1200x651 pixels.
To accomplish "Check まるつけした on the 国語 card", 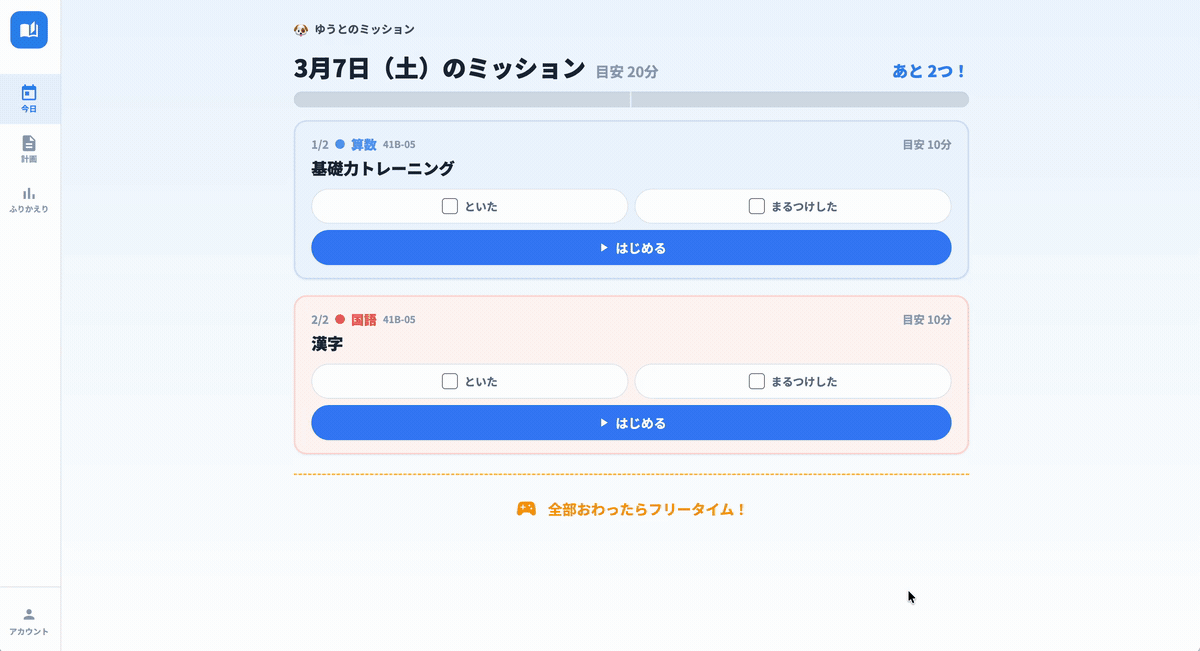I will [757, 381].
